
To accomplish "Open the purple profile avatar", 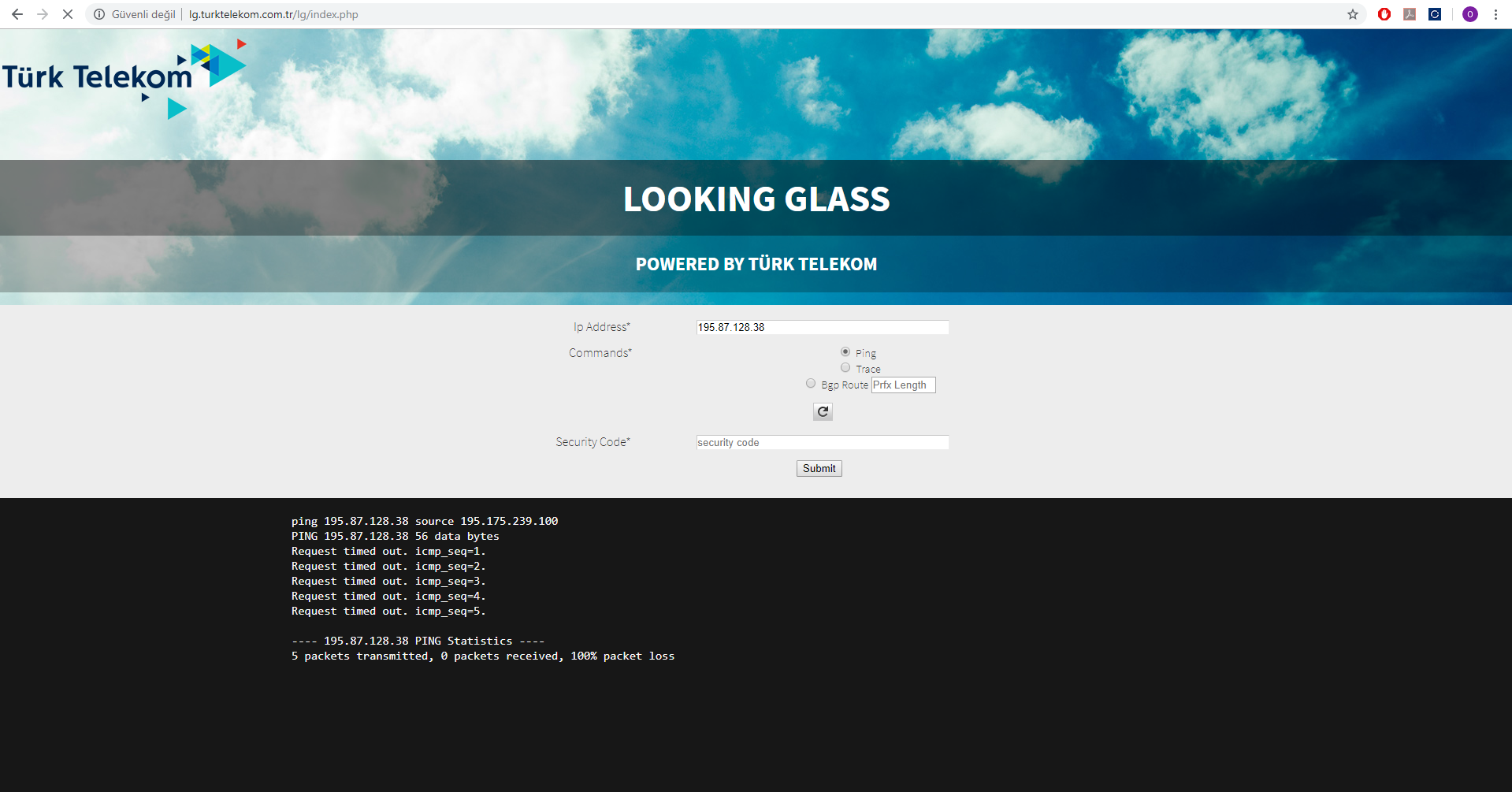I will (x=1470, y=14).
